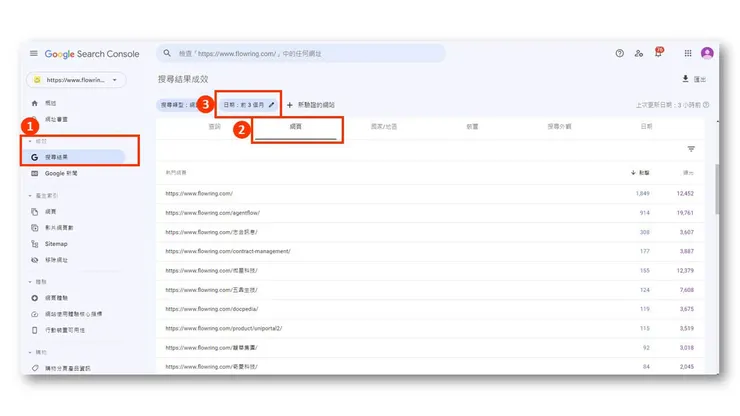Switch to the countries/regions tab
Viewport: 740px width, 416px height.
coord(384,127)
